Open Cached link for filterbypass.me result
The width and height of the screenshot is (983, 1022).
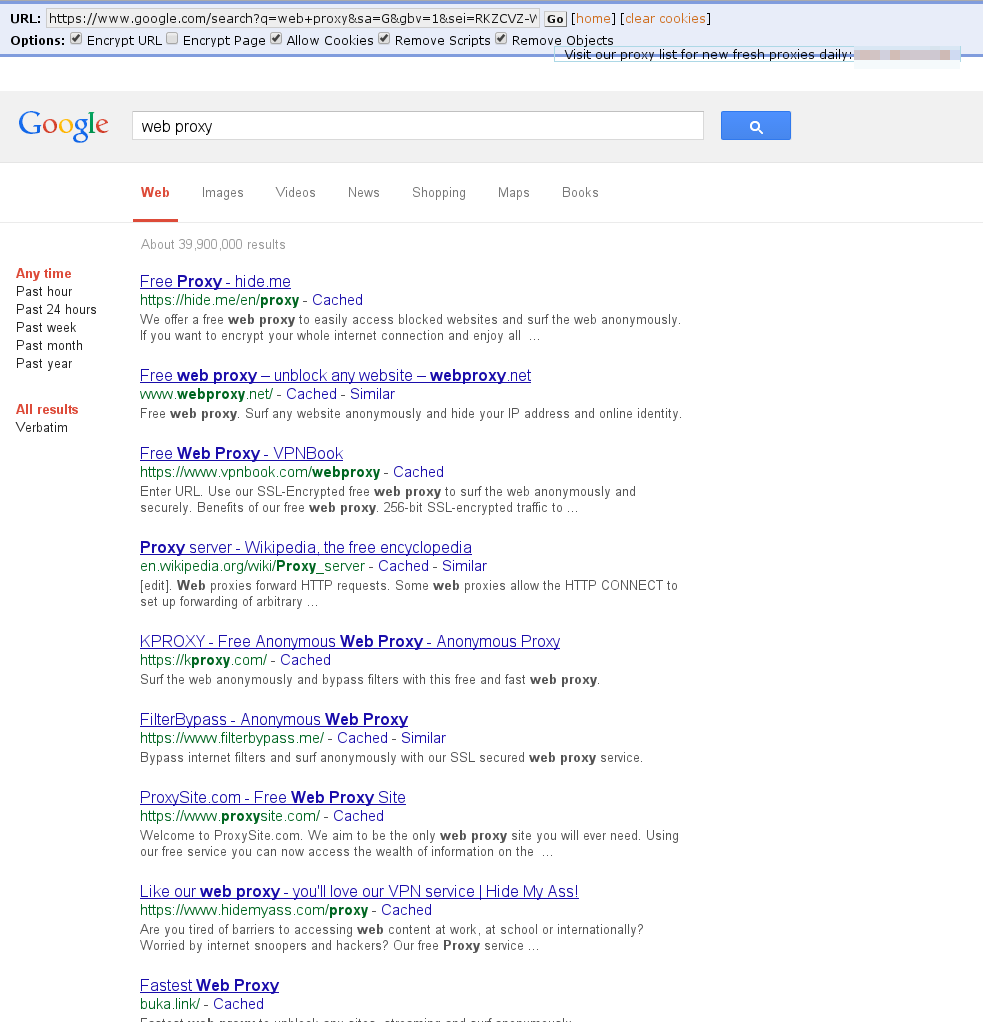(362, 738)
